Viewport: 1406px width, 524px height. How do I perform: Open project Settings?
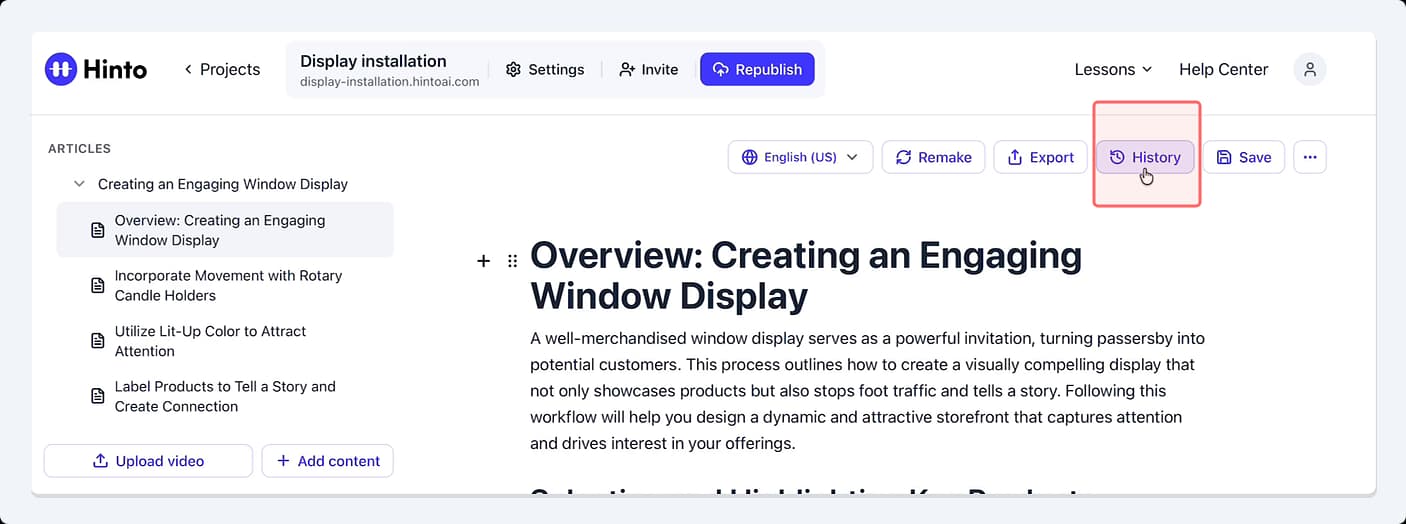click(x=545, y=69)
